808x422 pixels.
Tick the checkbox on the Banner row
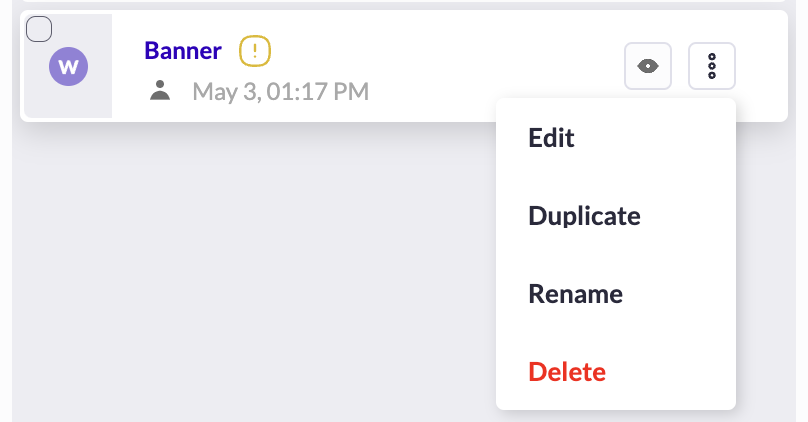click(x=39, y=29)
